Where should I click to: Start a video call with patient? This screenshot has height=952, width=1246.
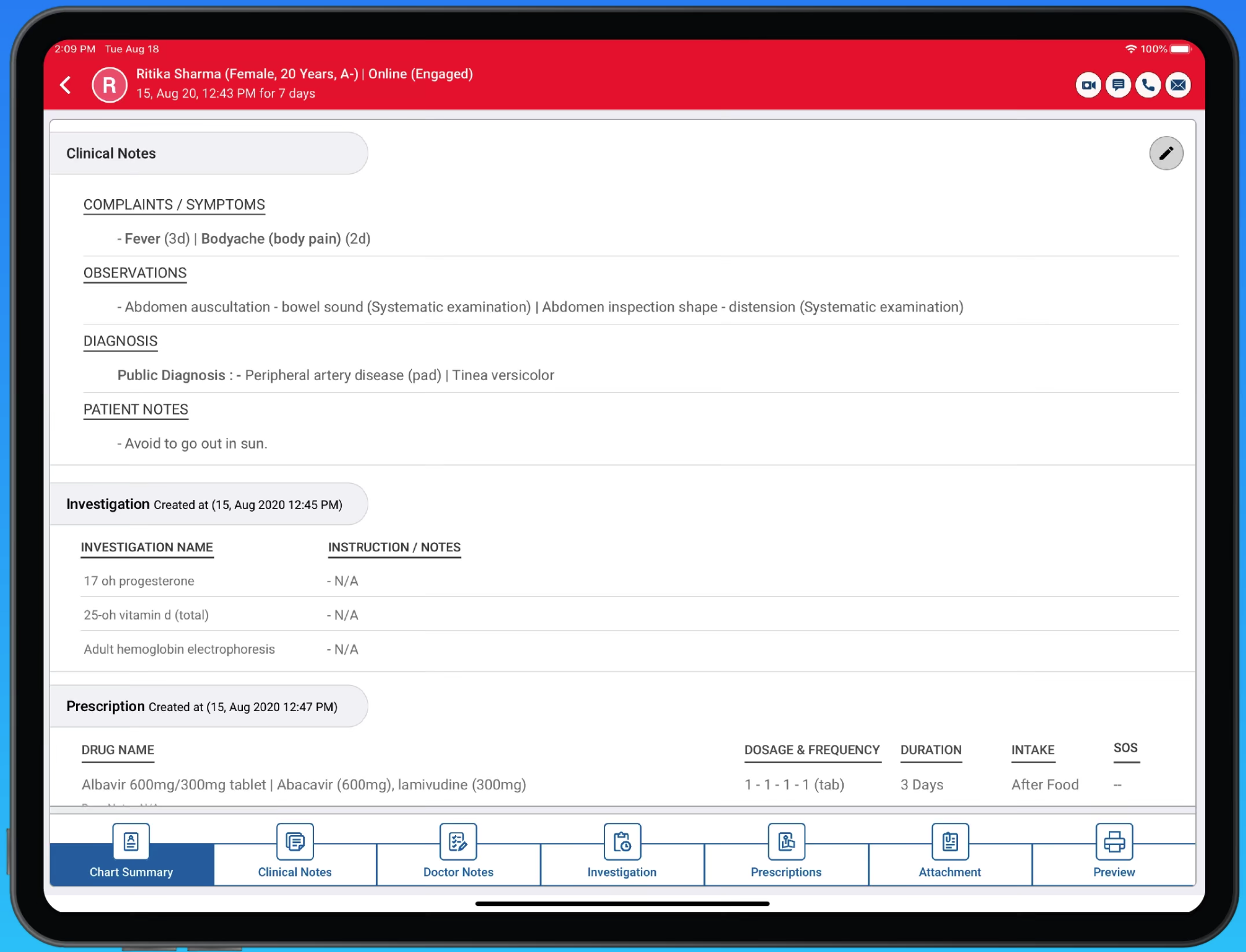(x=1088, y=85)
